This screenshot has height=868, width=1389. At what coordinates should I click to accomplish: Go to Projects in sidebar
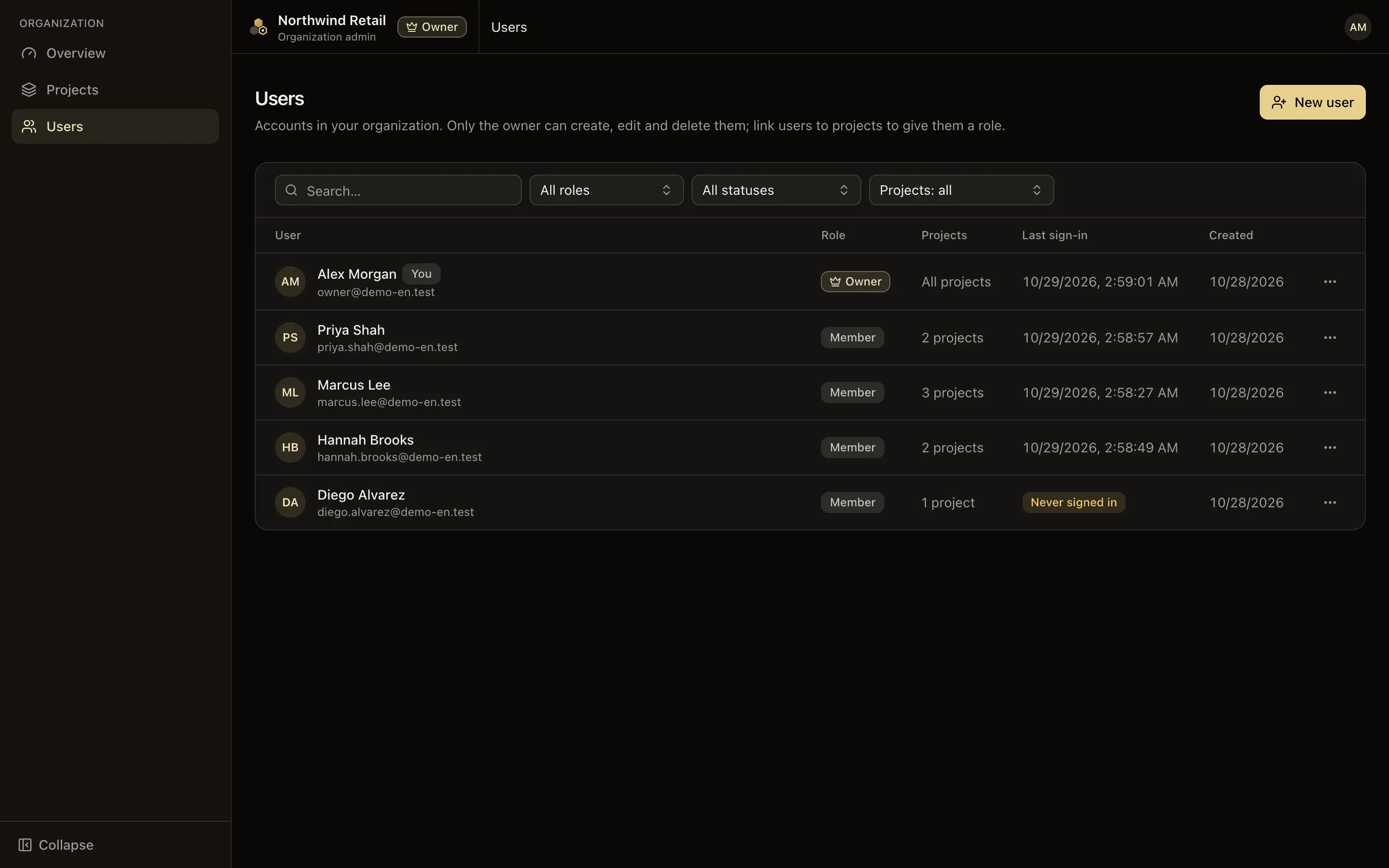pyautogui.click(x=115, y=90)
